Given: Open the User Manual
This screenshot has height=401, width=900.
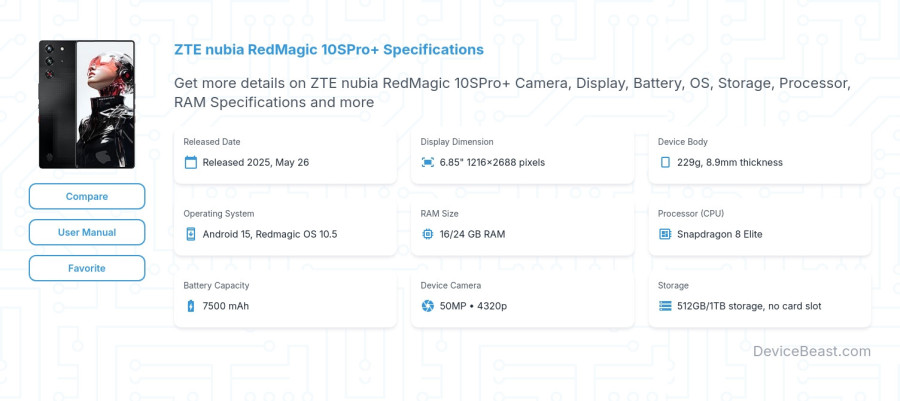Looking at the screenshot, I should click(x=87, y=232).
